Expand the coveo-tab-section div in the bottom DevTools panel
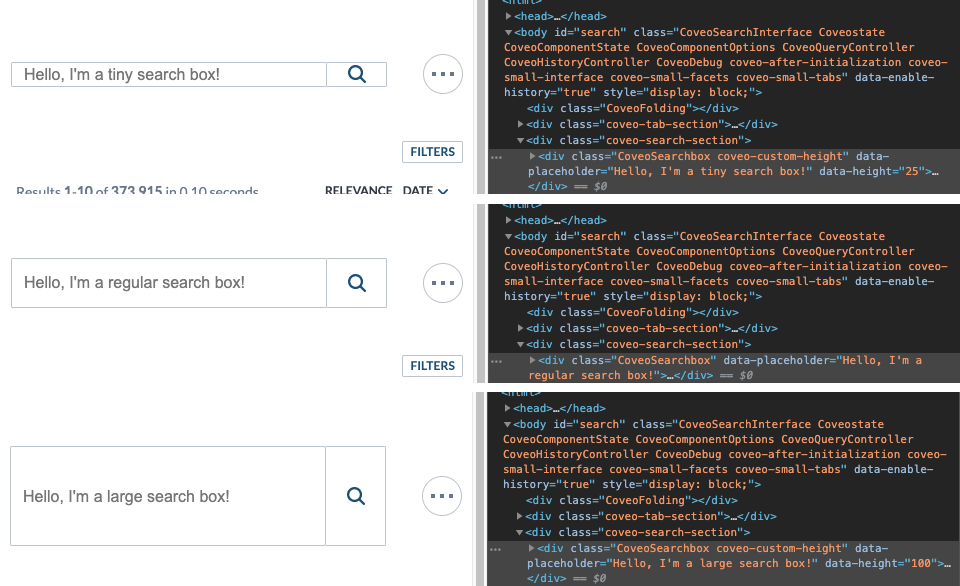The height and width of the screenshot is (586, 960). pyautogui.click(x=519, y=516)
